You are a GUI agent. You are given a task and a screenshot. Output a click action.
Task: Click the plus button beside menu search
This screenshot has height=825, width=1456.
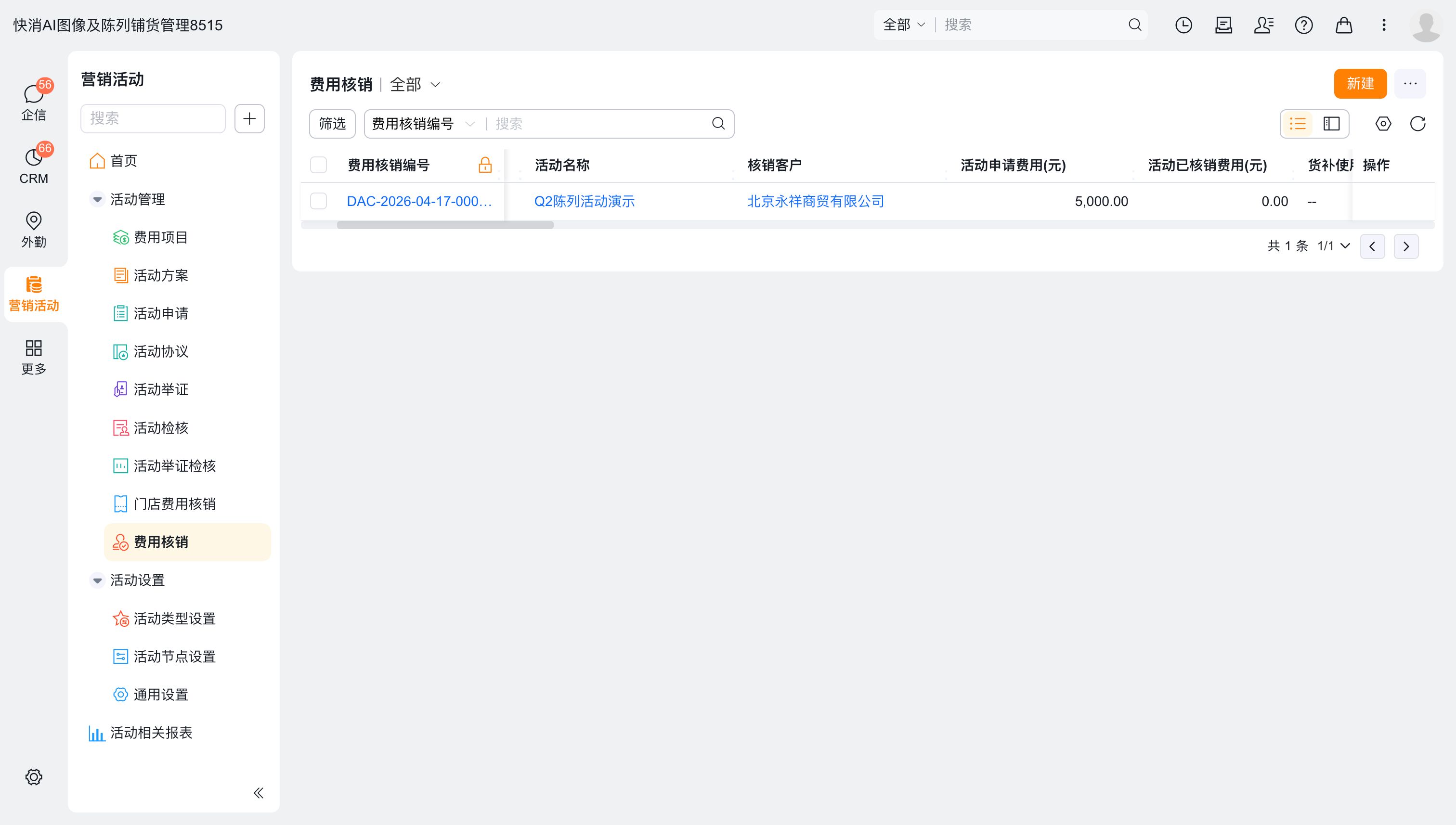pyautogui.click(x=249, y=118)
